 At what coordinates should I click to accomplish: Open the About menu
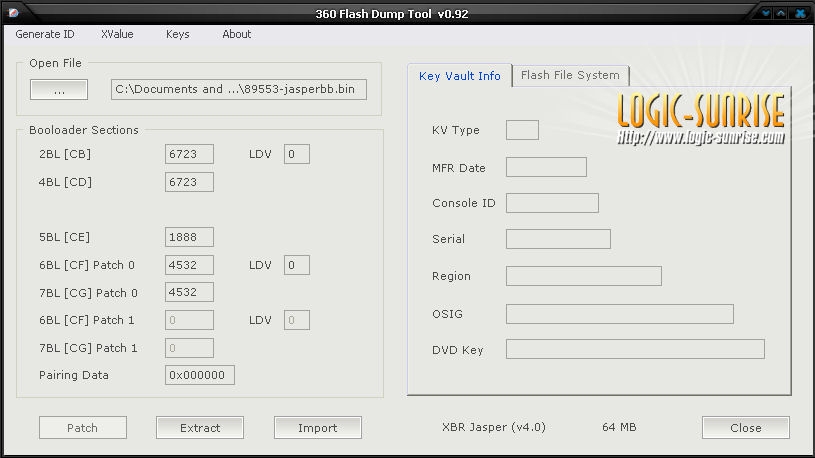pyautogui.click(x=236, y=34)
